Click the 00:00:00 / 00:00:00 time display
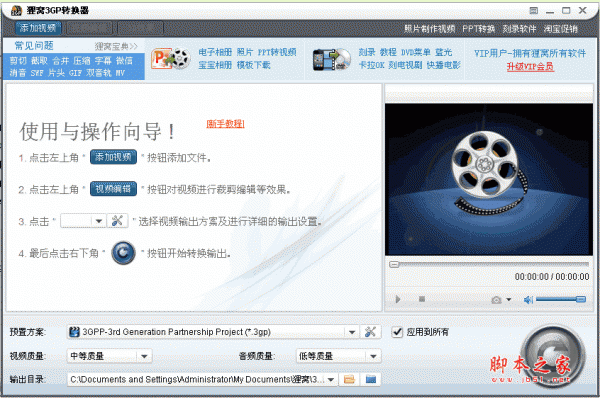Viewport: 600px width, 398px height. pos(552,277)
